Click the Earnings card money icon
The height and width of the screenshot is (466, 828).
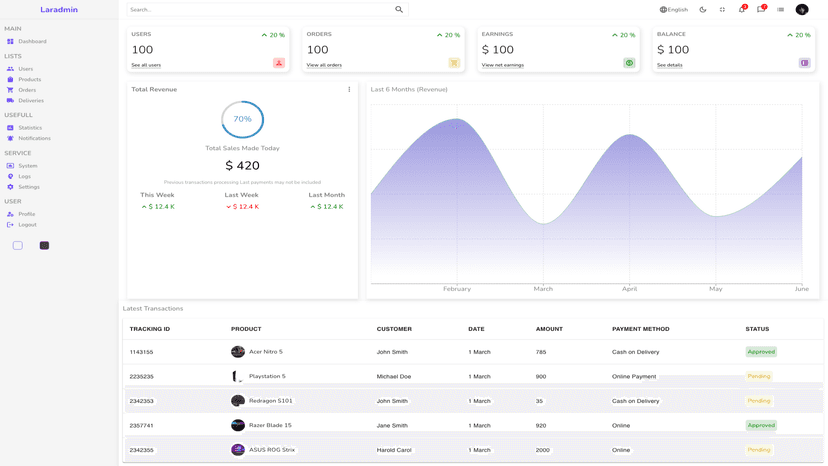629,63
